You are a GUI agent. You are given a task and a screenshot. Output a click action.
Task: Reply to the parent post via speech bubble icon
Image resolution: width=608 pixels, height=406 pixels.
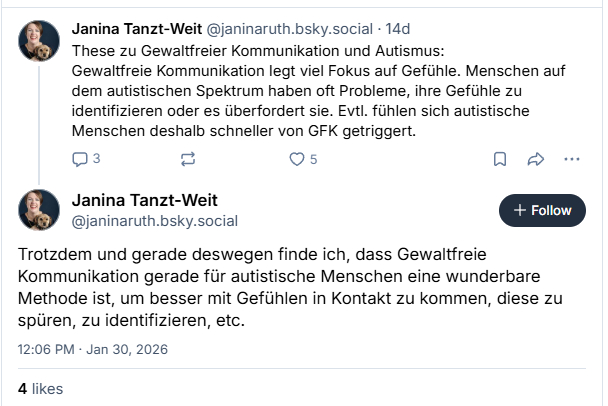pos(81,159)
